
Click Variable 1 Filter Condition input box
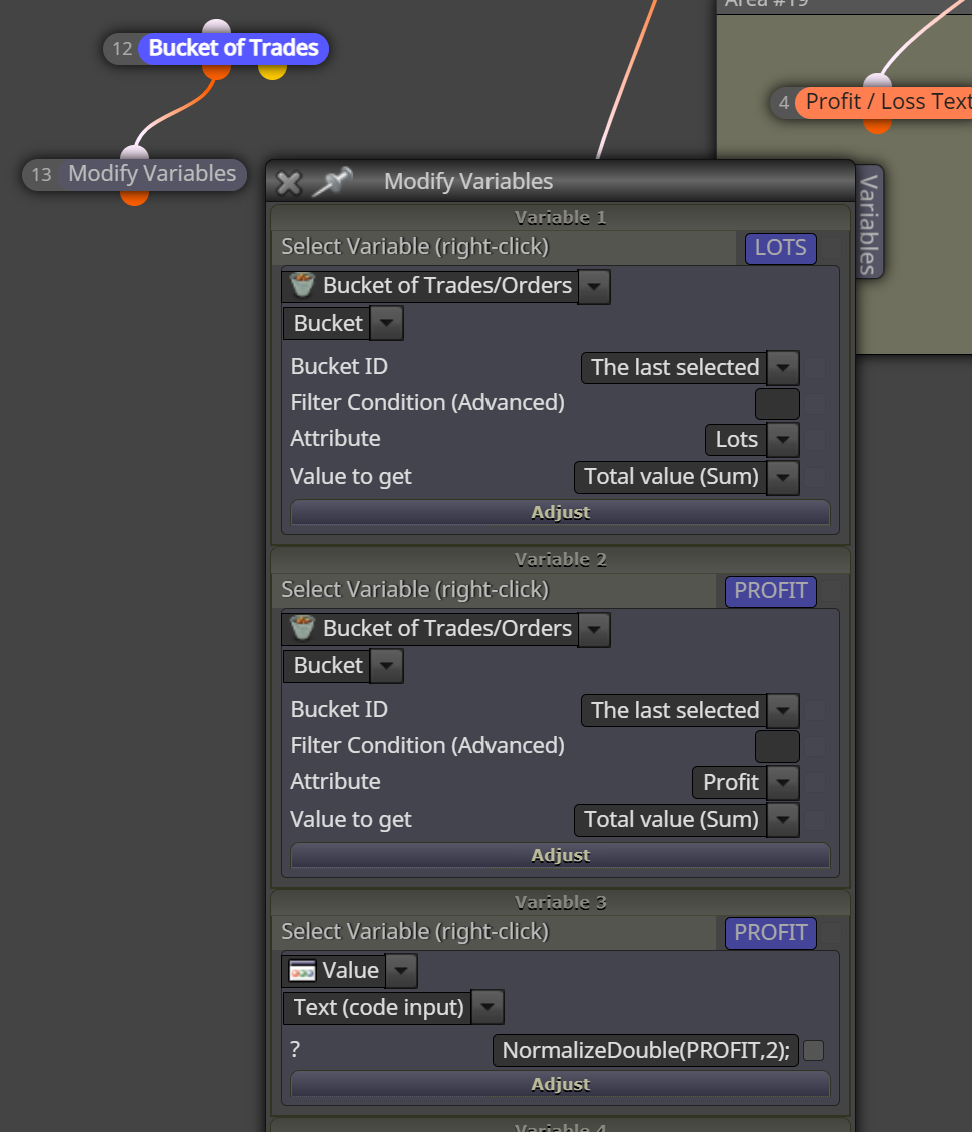tap(777, 404)
